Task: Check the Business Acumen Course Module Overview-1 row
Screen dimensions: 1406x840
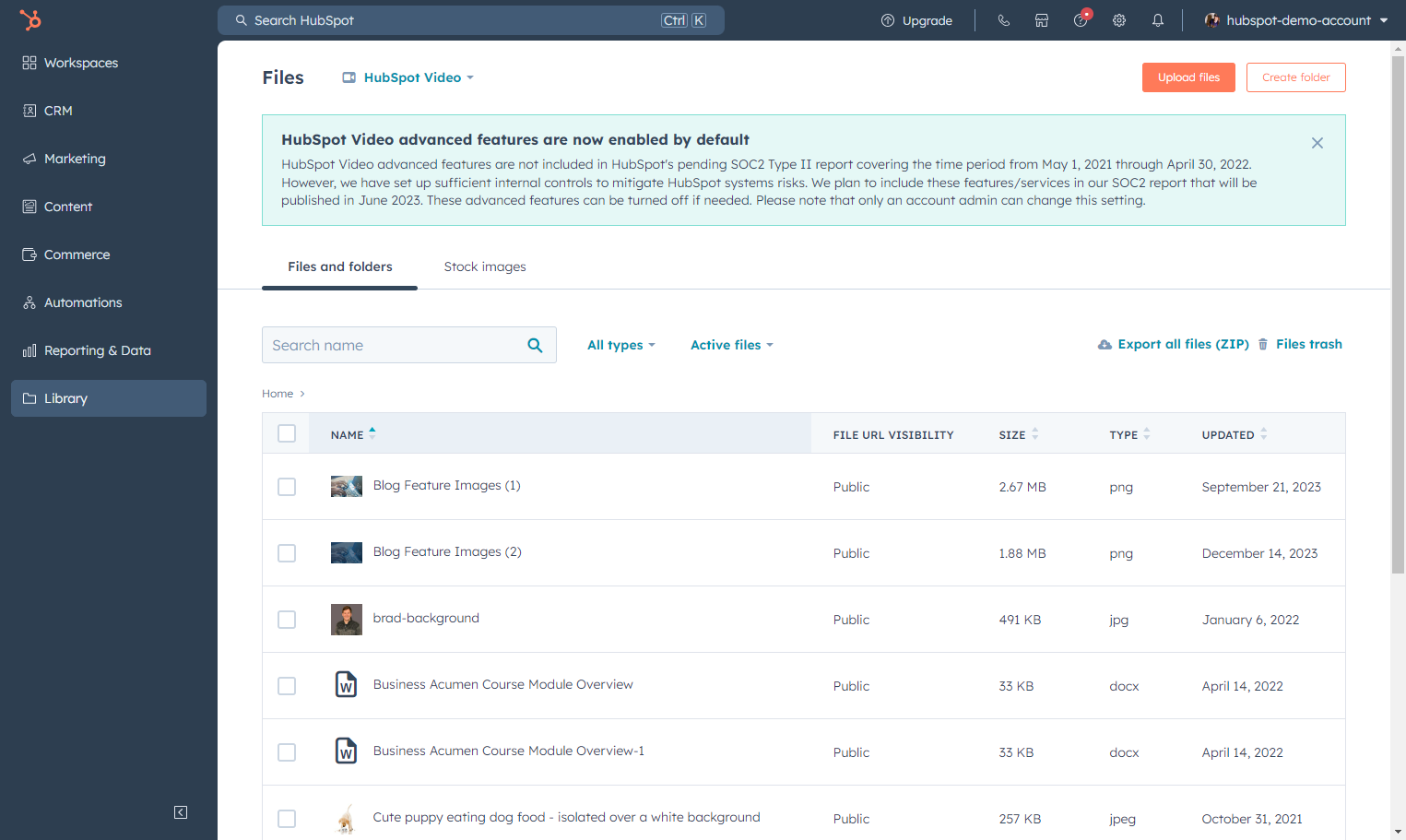Action: [287, 752]
